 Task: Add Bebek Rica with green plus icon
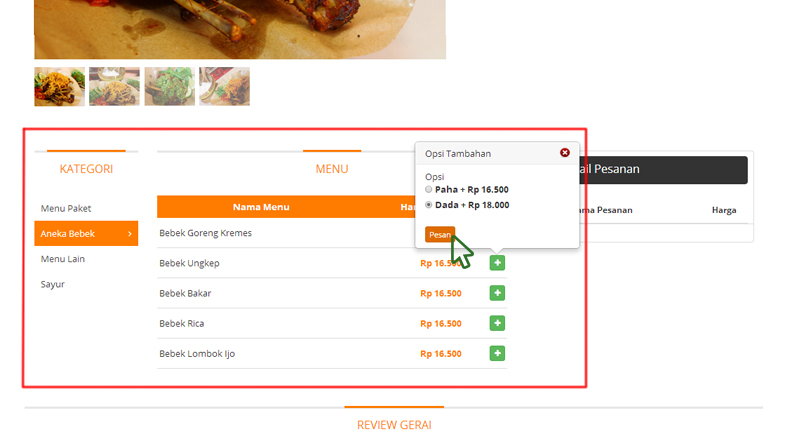click(x=497, y=323)
